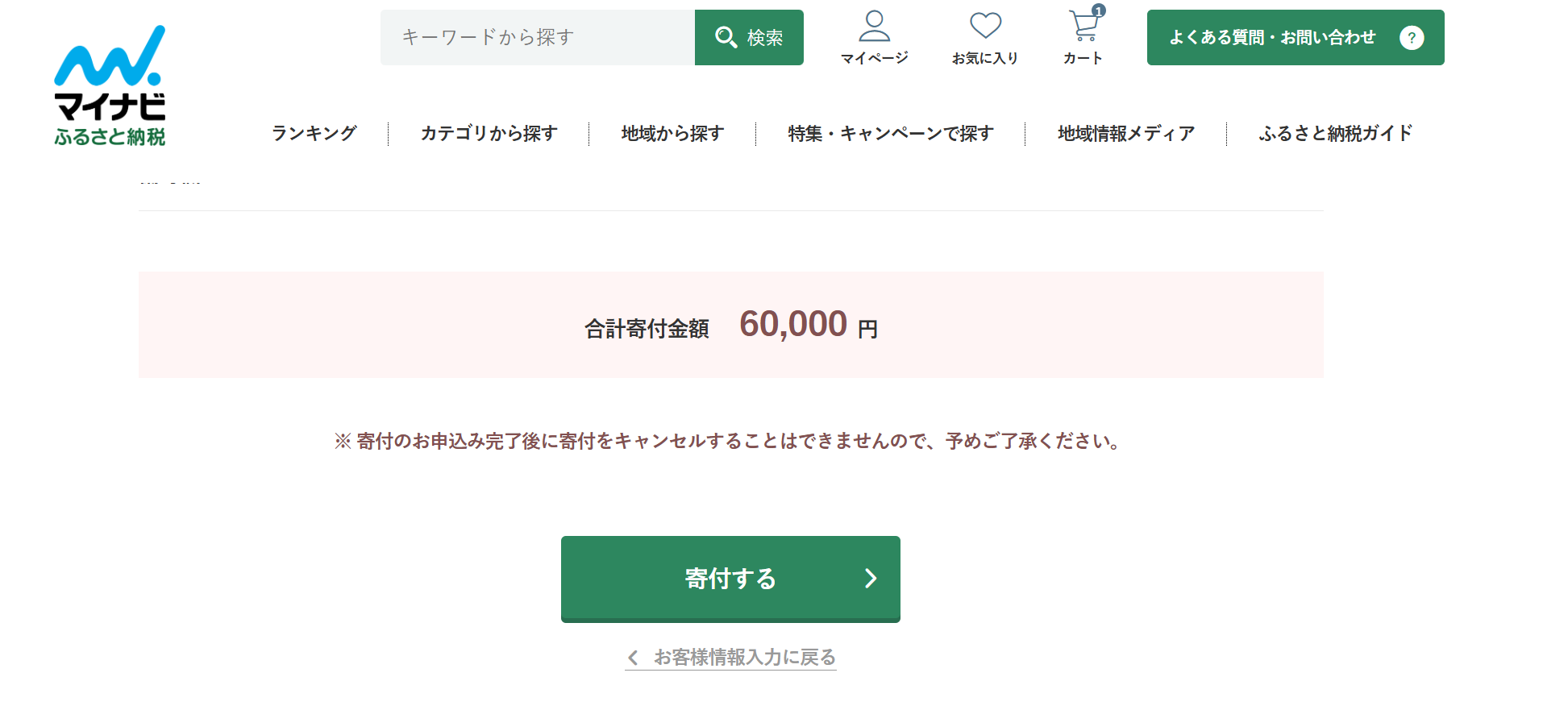Click the cart item count badge
The image size is (1568, 706).
tap(1099, 10)
